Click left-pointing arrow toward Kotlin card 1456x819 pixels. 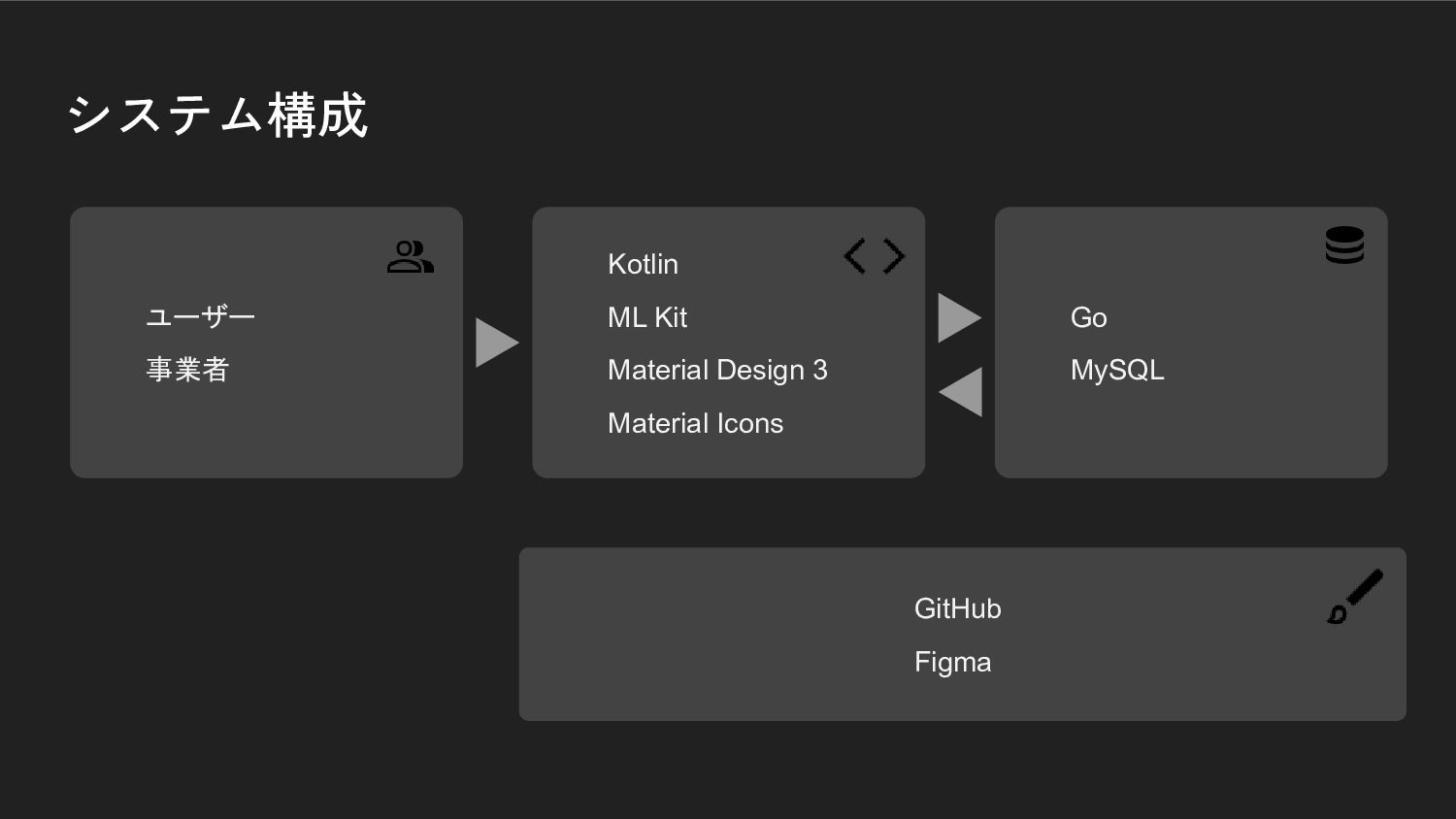coord(960,392)
